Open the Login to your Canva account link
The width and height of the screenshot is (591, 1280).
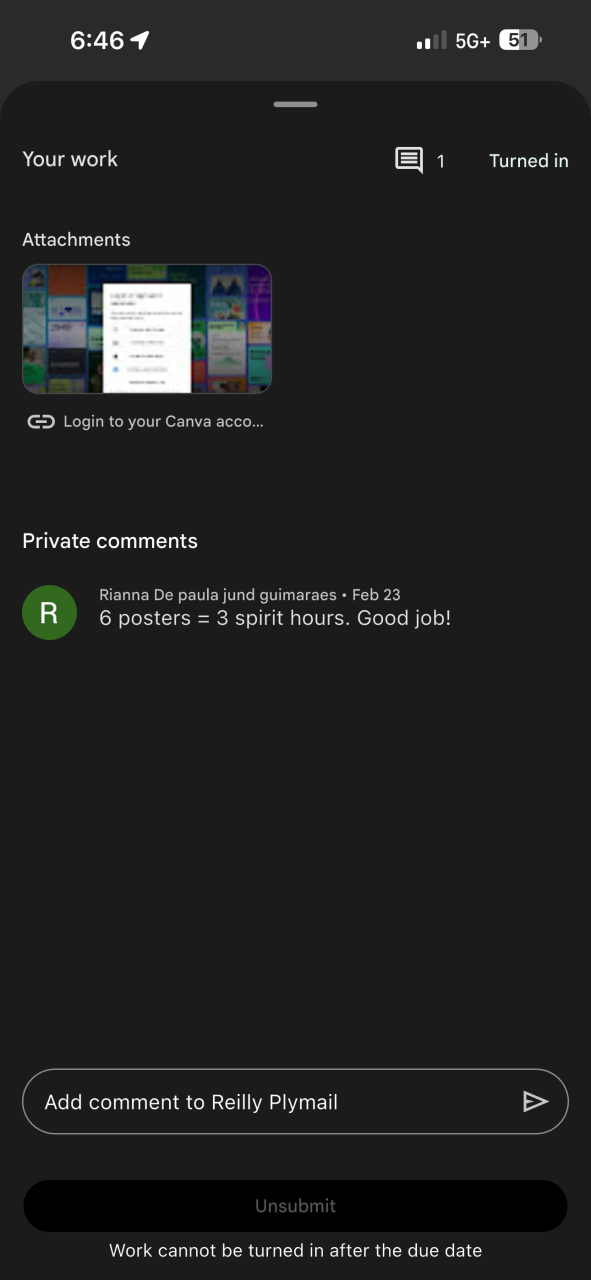[163, 421]
